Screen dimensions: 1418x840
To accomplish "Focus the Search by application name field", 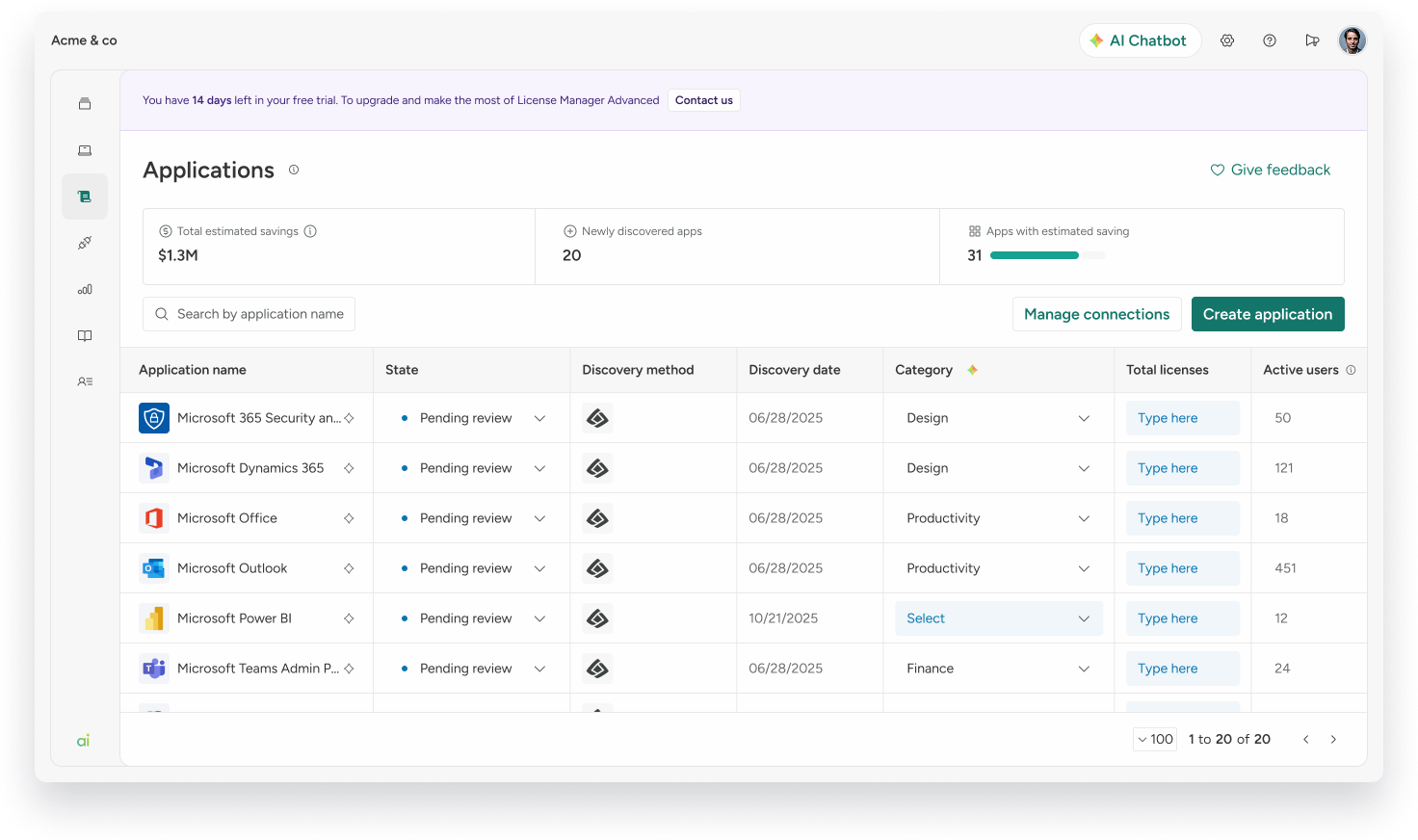I will 249,314.
